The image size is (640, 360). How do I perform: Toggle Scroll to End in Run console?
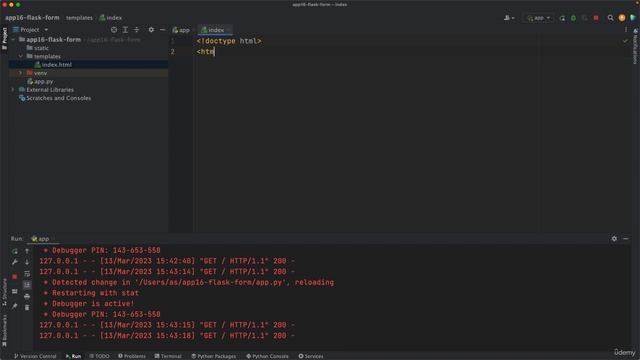27,284
